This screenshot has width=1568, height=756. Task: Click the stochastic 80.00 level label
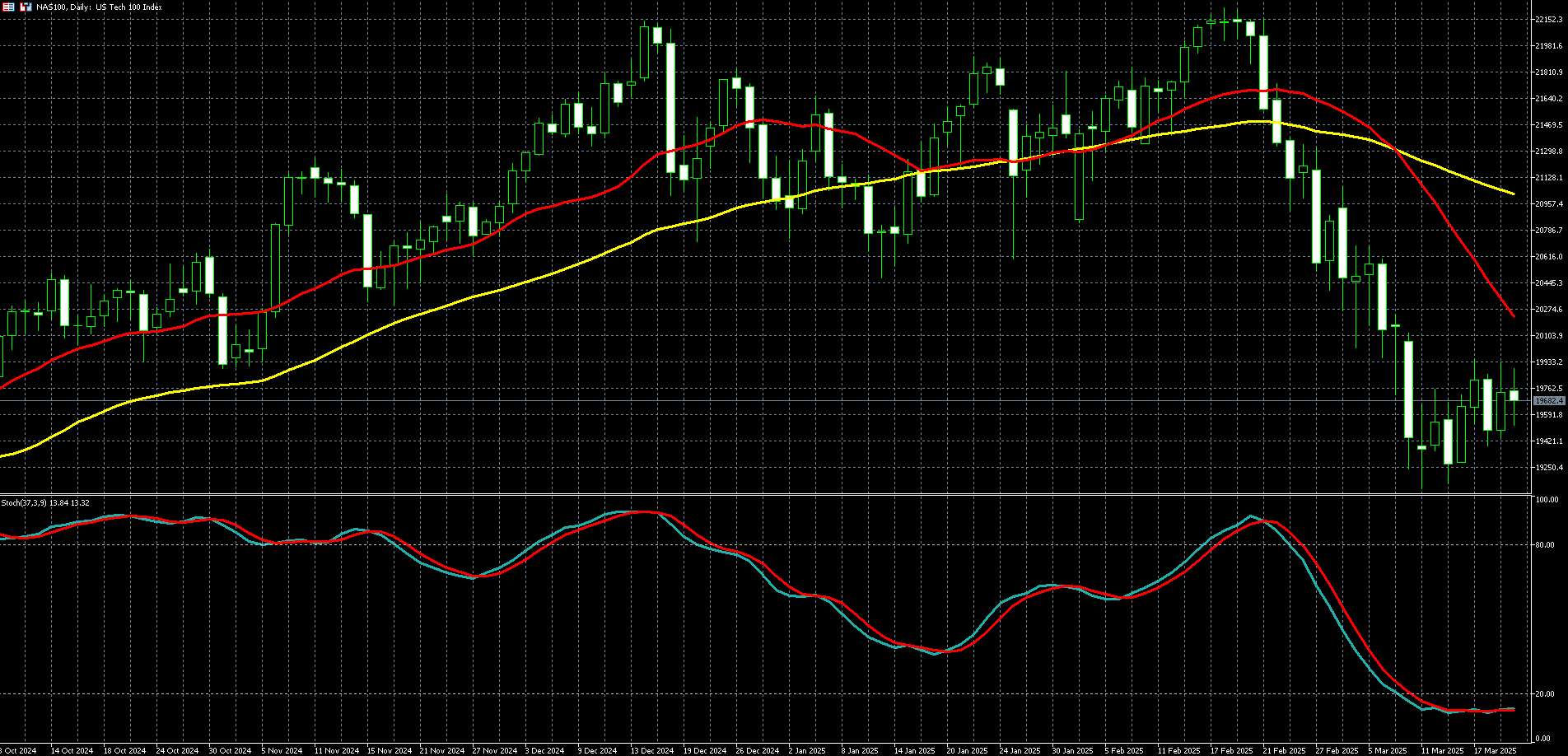[1545, 545]
